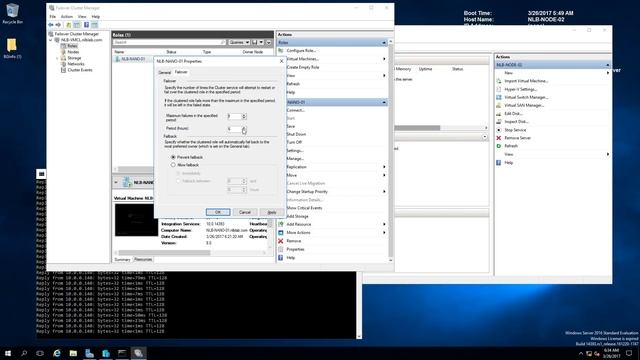Click the red Remove X icon

pos(281,241)
